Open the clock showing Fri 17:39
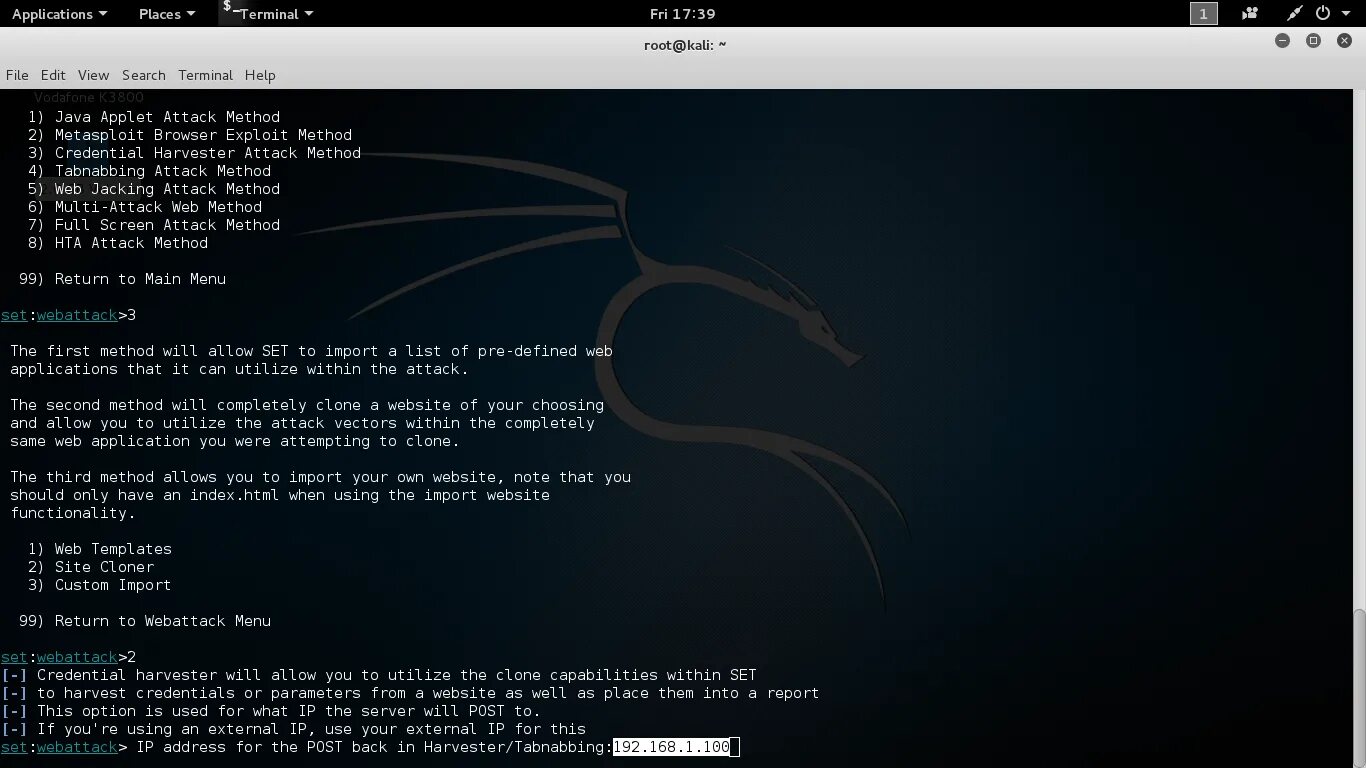 pyautogui.click(x=682, y=14)
